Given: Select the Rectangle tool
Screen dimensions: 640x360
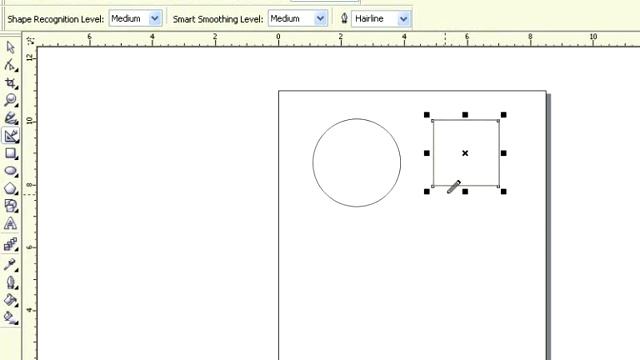Looking at the screenshot, I should (10, 153).
